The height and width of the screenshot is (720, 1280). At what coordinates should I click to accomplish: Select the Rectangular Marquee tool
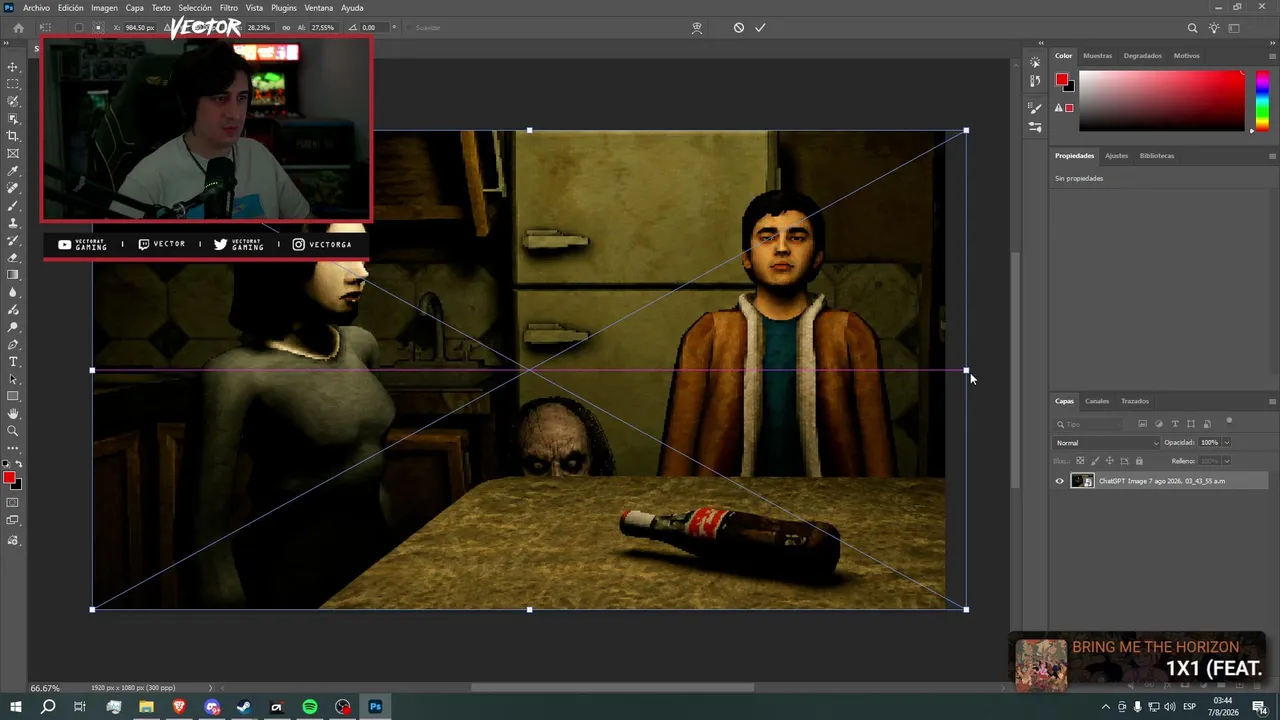click(13, 84)
